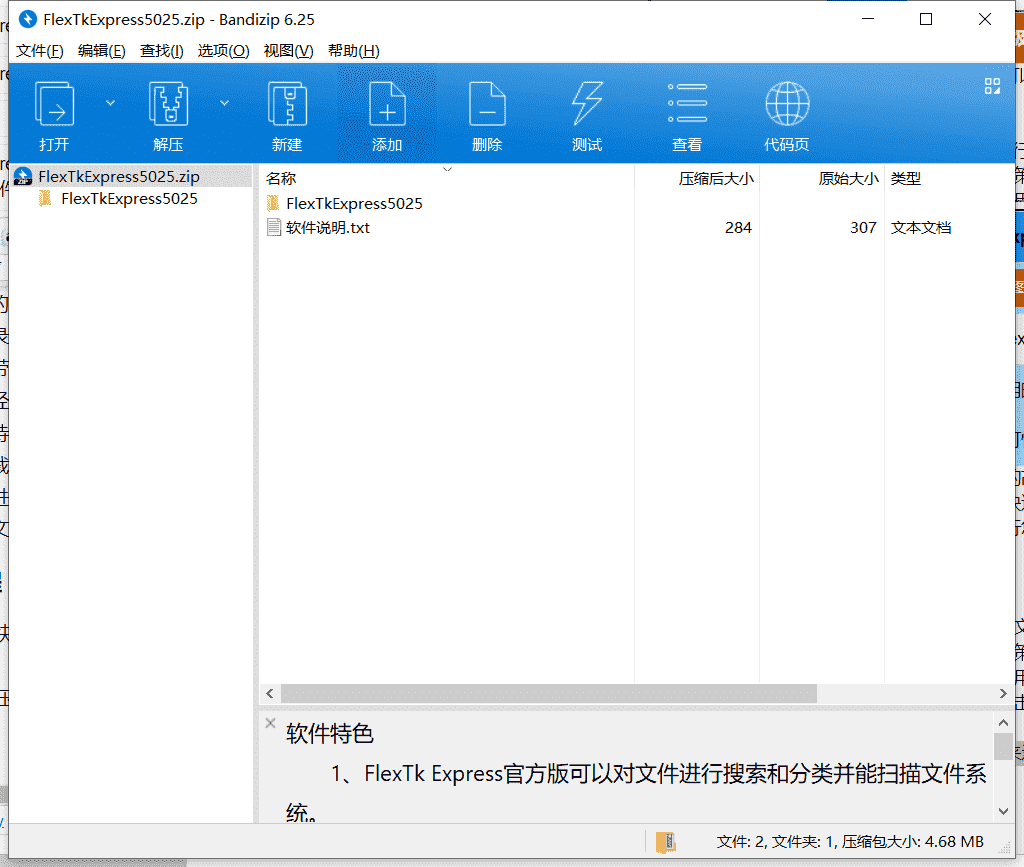1024x867 pixels.
Task: Minimize the Bandizip window
Action: coord(868,20)
